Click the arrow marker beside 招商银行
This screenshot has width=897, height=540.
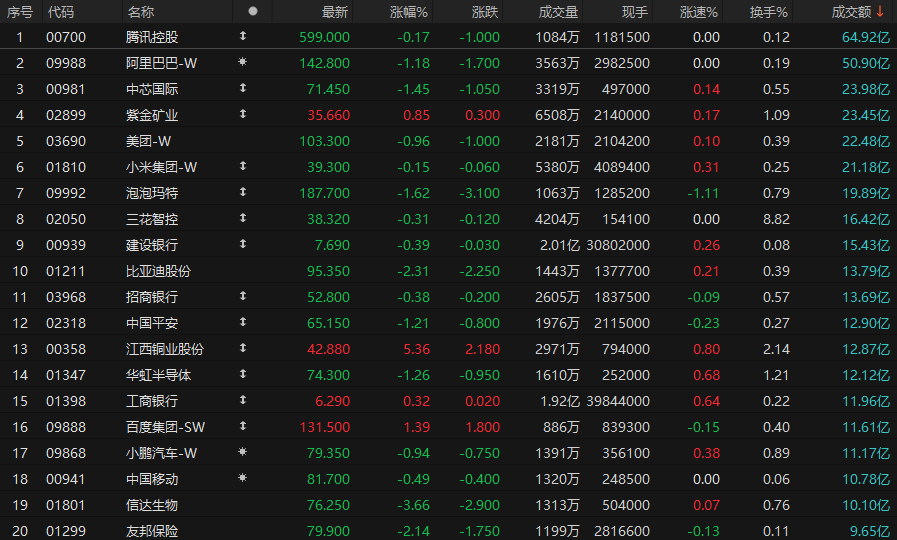[x=243, y=296]
